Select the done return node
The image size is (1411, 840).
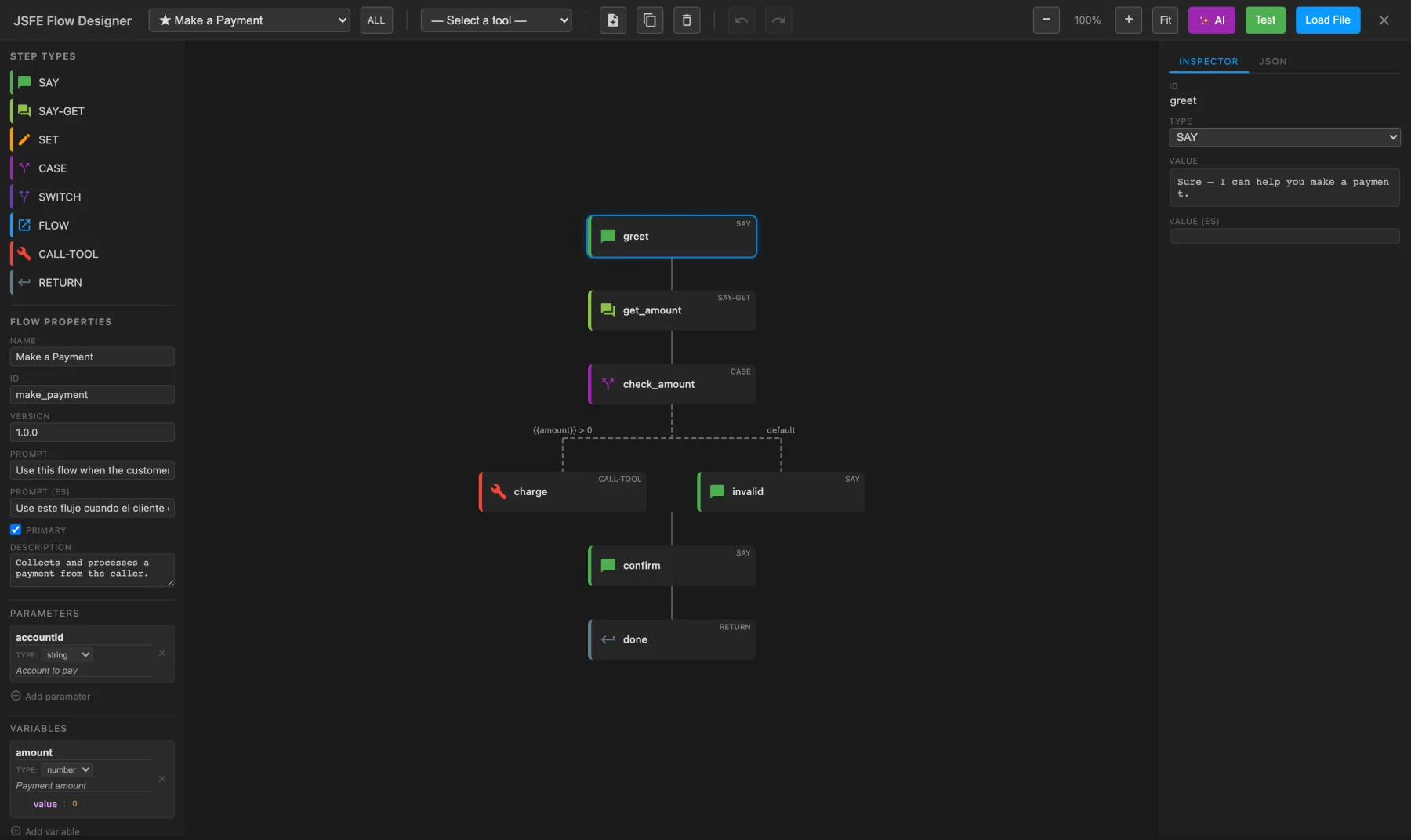672,639
